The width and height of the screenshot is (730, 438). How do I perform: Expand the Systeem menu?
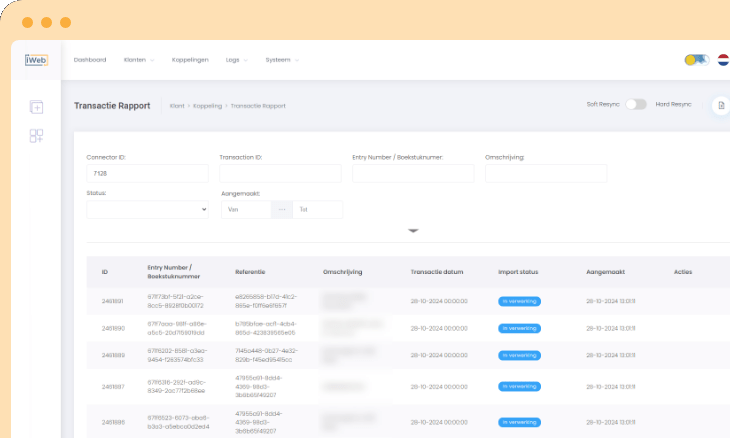click(281, 60)
